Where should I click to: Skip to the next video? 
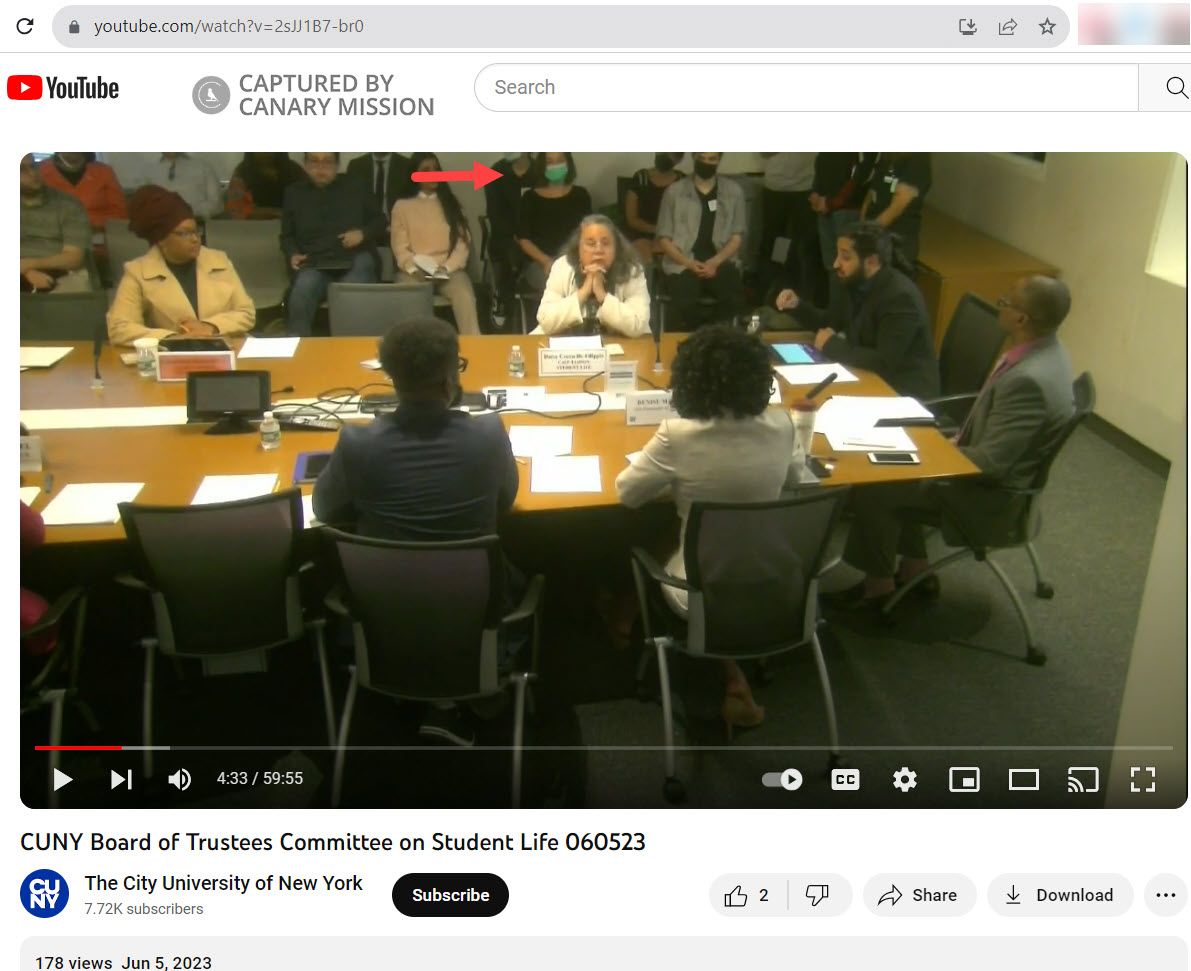[121, 779]
